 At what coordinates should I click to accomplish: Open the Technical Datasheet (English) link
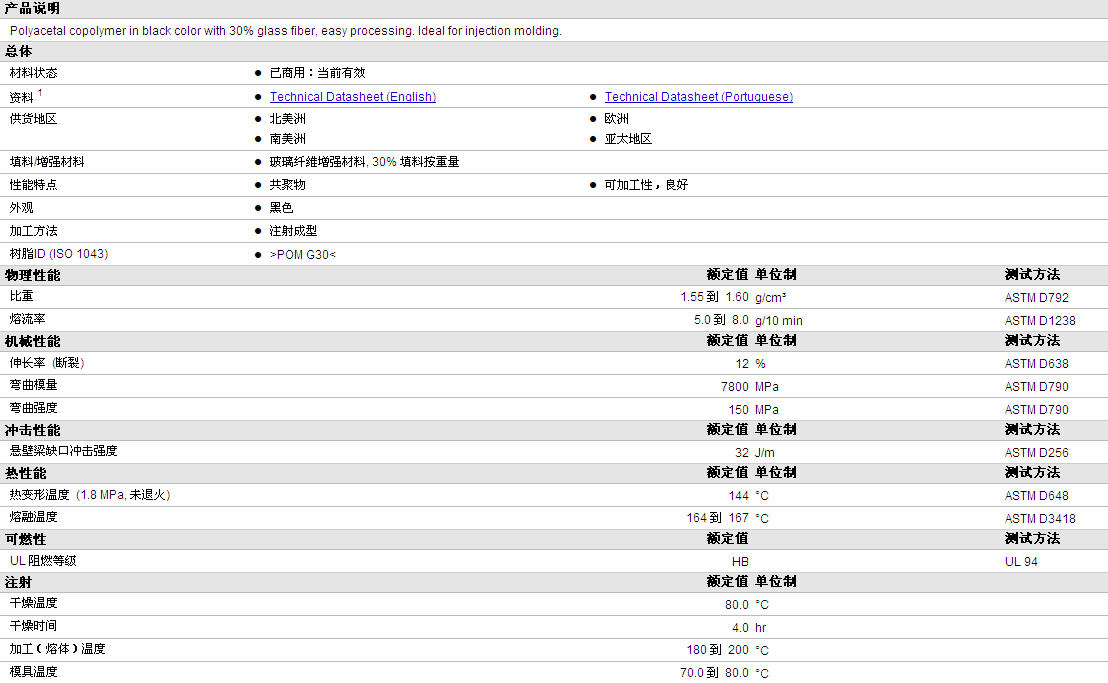coord(352,97)
